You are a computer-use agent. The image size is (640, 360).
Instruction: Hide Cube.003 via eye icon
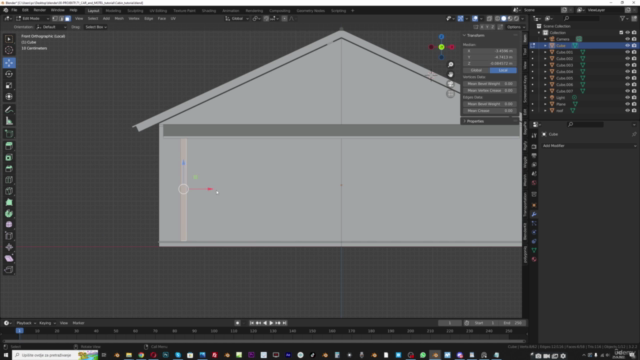click(x=627, y=65)
